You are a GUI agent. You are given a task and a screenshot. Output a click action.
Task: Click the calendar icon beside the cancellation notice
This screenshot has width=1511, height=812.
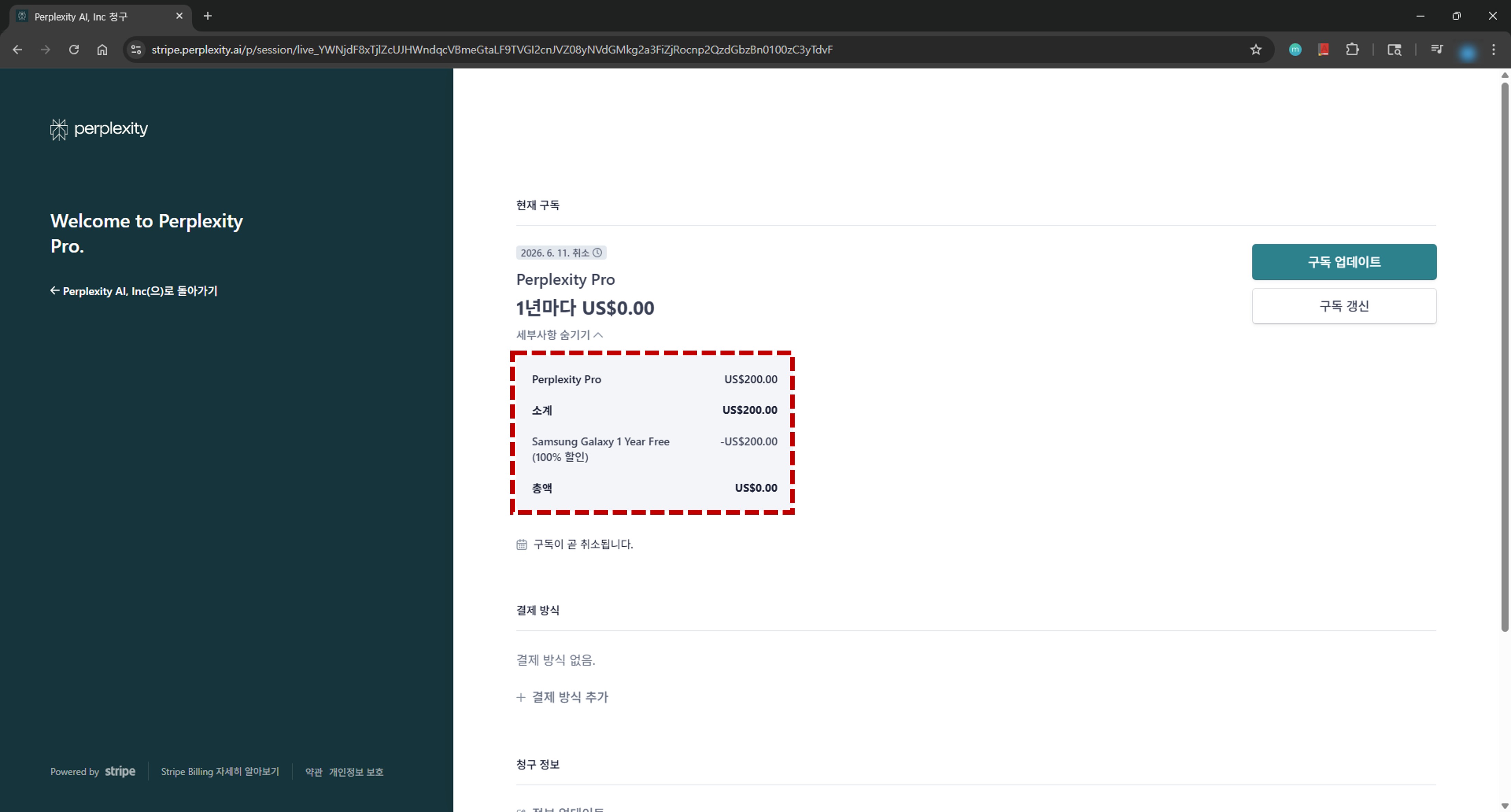point(521,544)
